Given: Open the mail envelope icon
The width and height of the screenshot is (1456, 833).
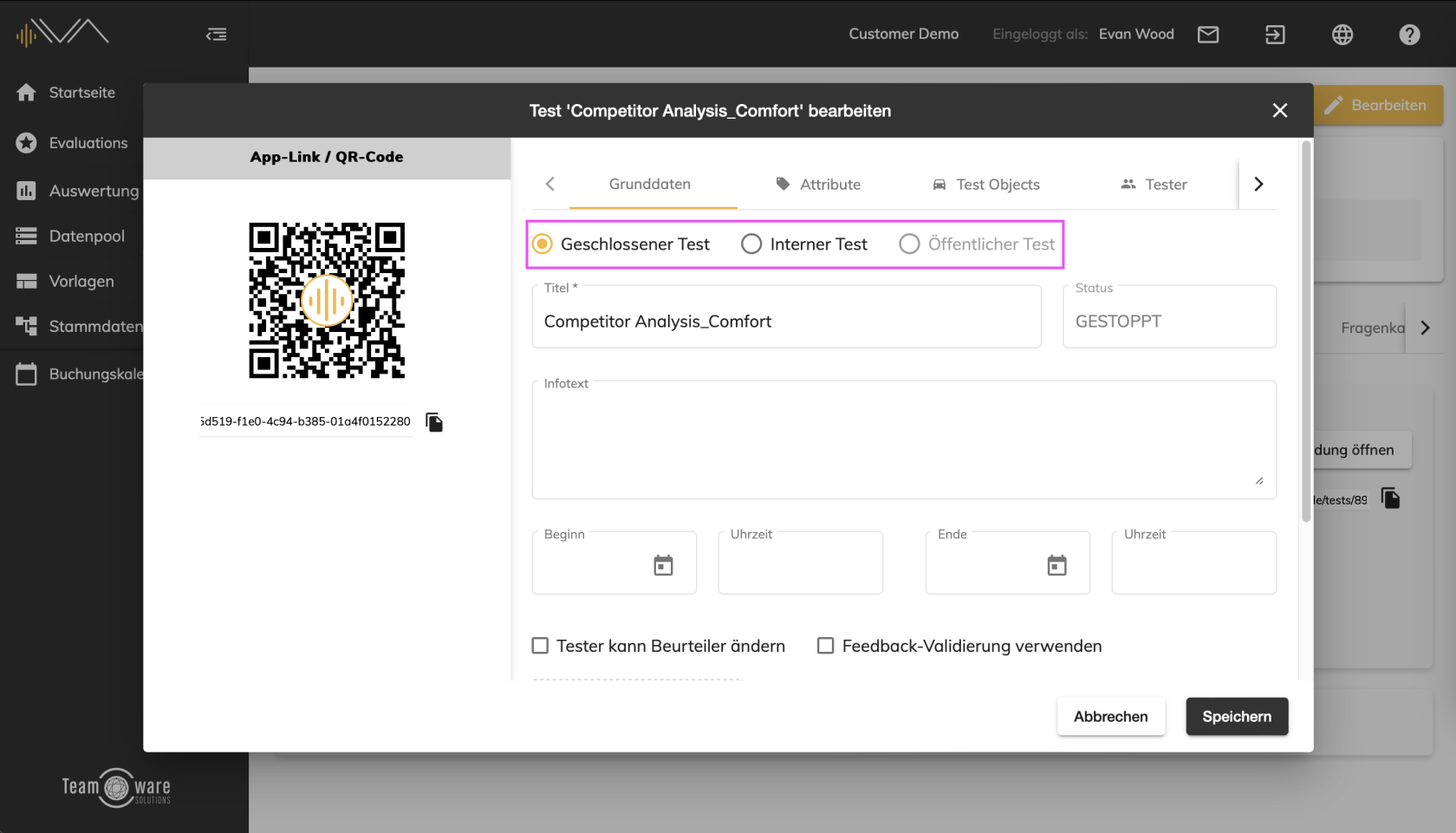Looking at the screenshot, I should pyautogui.click(x=1208, y=35).
